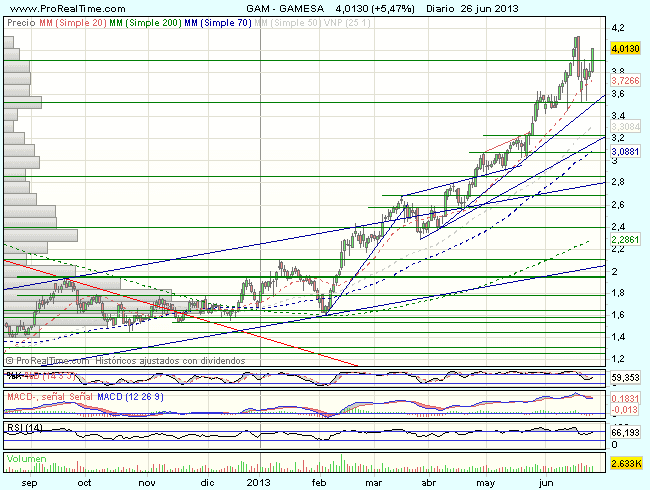
Task: Click the 66,193 RSI value tag
Action: [624, 433]
